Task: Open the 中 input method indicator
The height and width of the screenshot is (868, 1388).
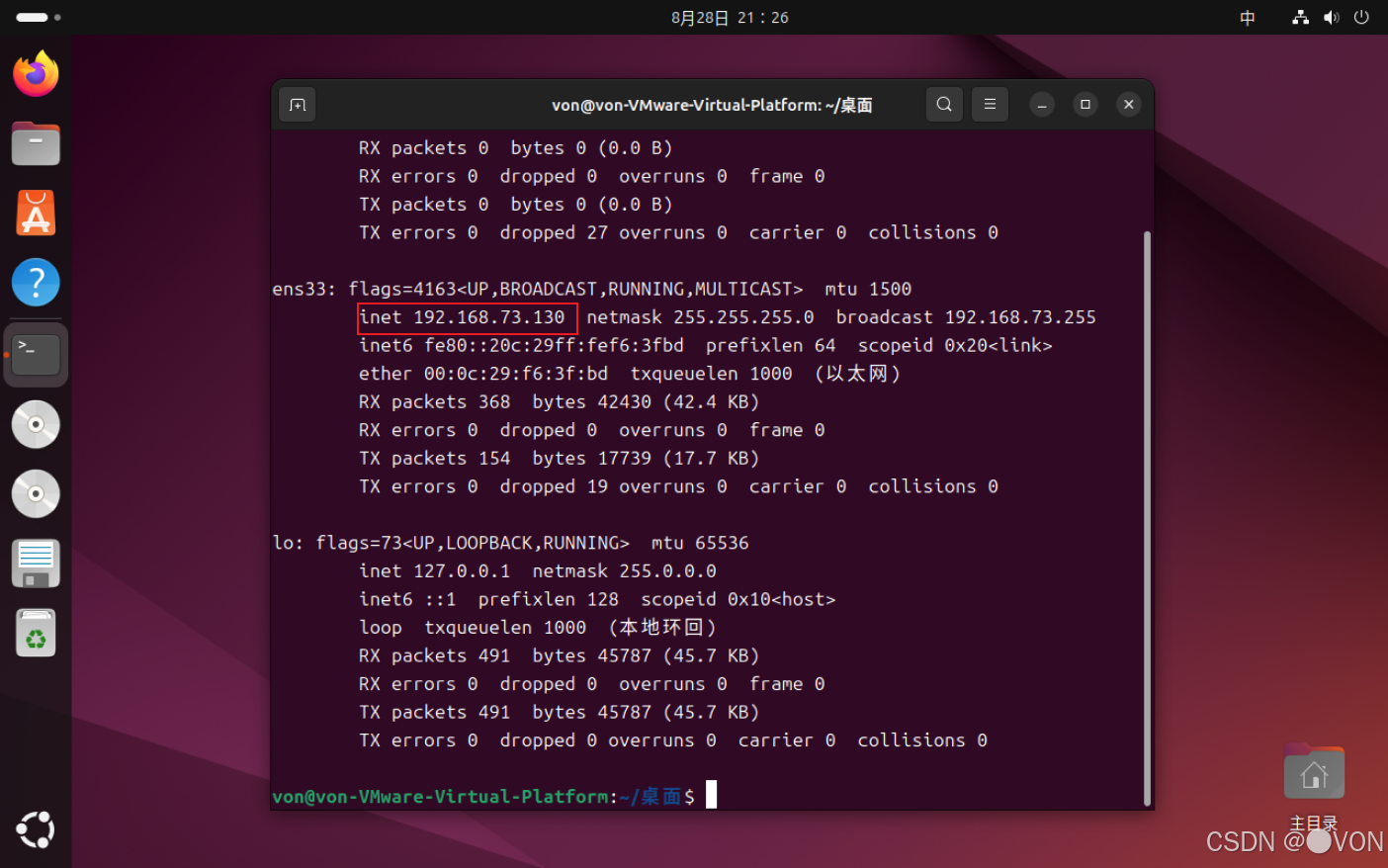Action: (1248, 18)
